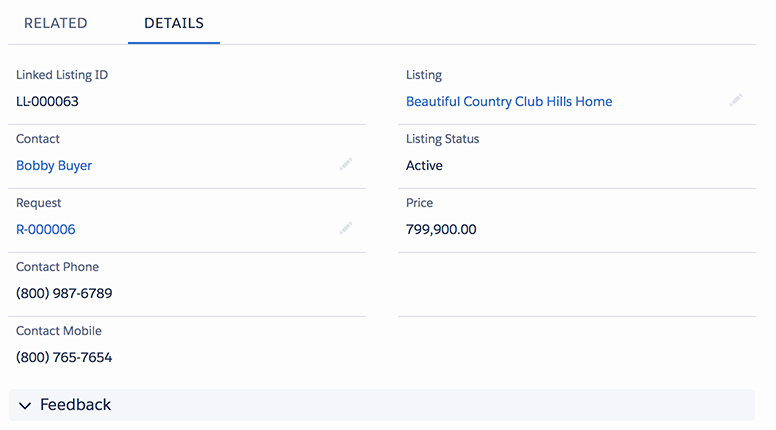
Task: Click the Contact Mobile field label
Action: [x=58, y=331]
